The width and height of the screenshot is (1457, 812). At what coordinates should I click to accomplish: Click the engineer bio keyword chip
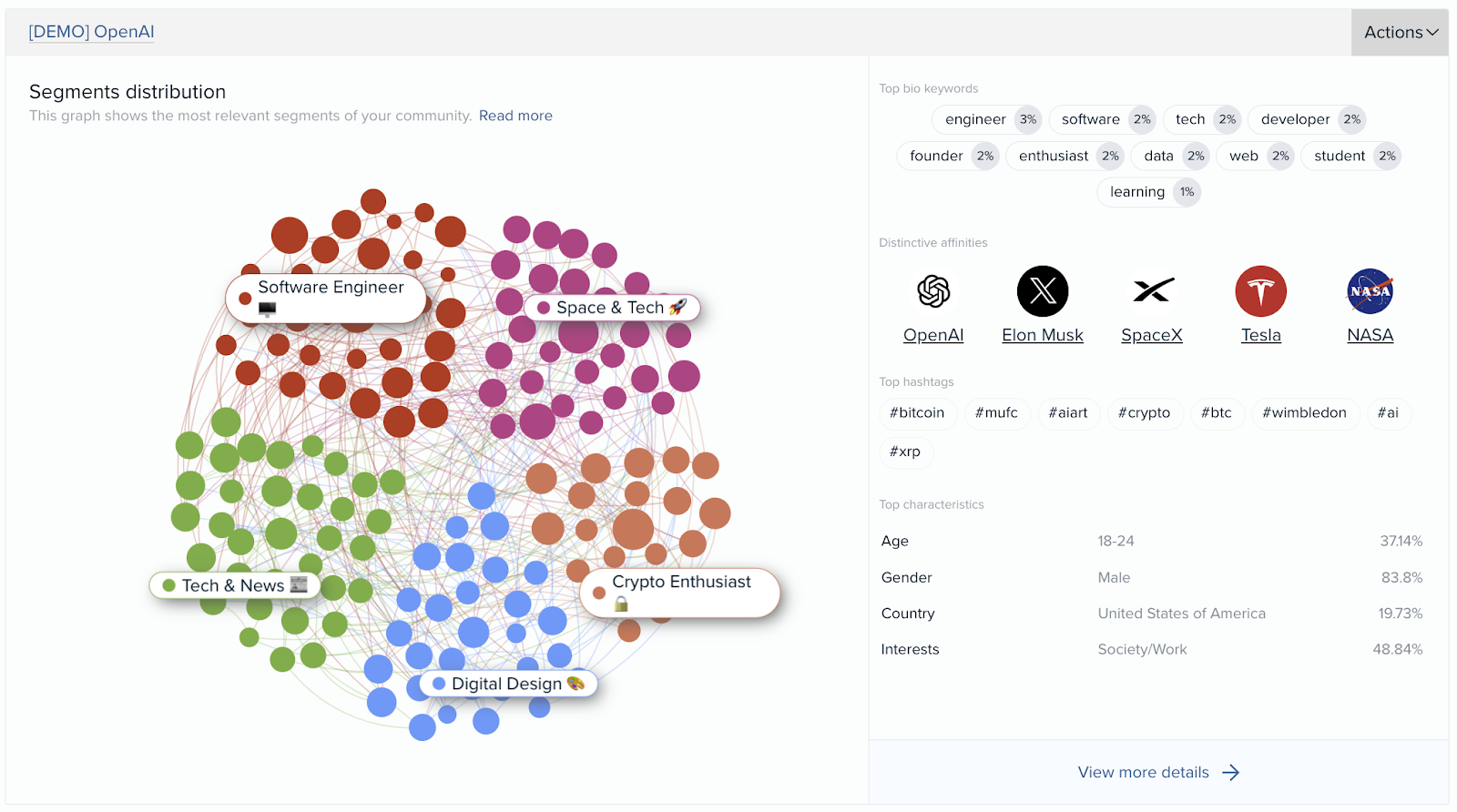click(x=975, y=119)
